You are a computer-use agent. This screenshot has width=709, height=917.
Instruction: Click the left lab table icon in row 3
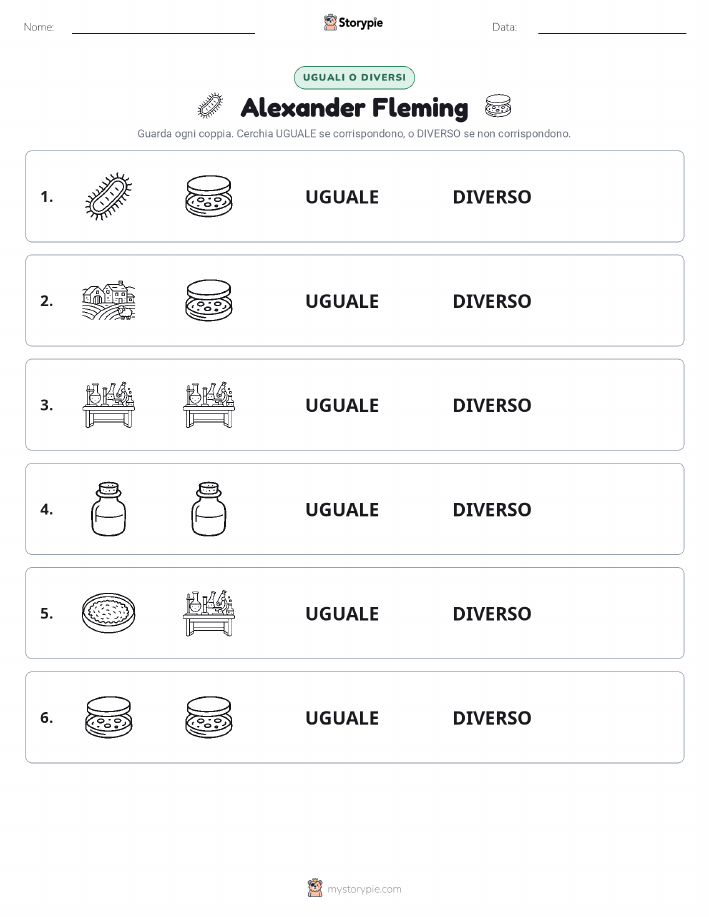click(x=108, y=405)
